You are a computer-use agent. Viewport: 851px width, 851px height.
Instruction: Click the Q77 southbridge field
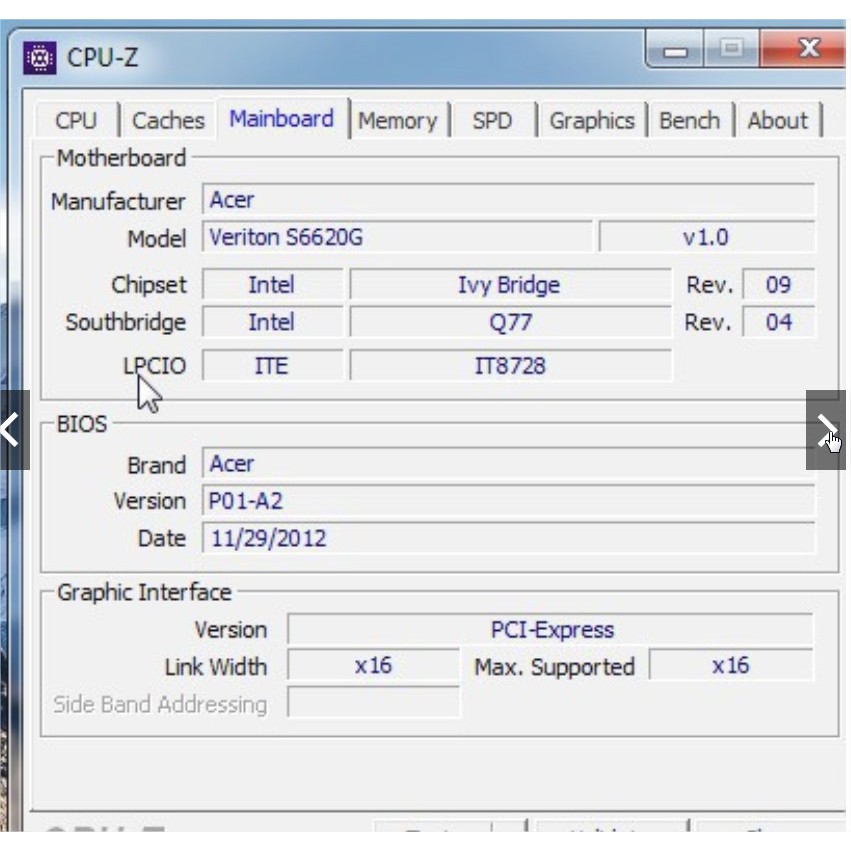point(509,323)
